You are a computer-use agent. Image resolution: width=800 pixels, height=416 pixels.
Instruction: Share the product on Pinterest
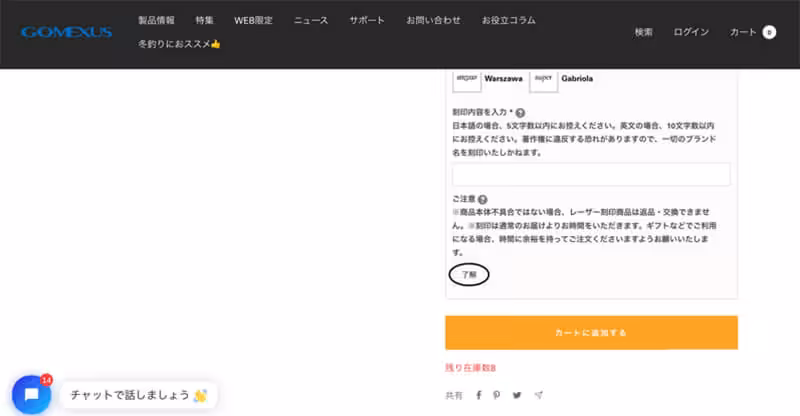(496, 395)
